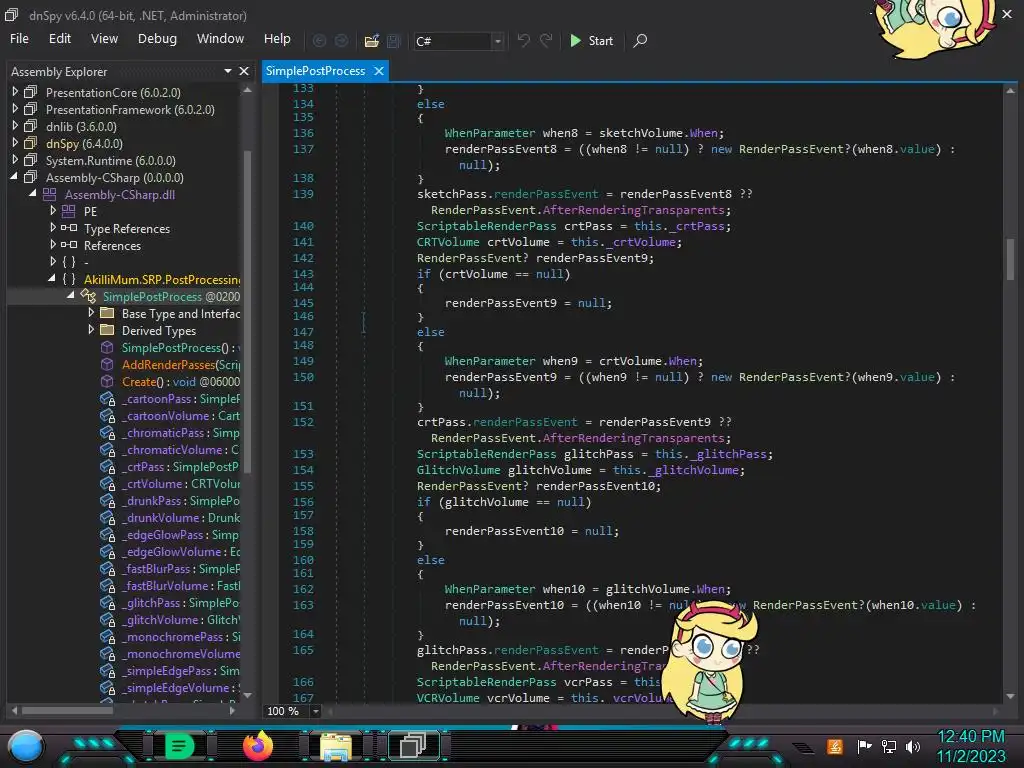Click the navigate forward arrow icon

pyautogui.click(x=342, y=41)
